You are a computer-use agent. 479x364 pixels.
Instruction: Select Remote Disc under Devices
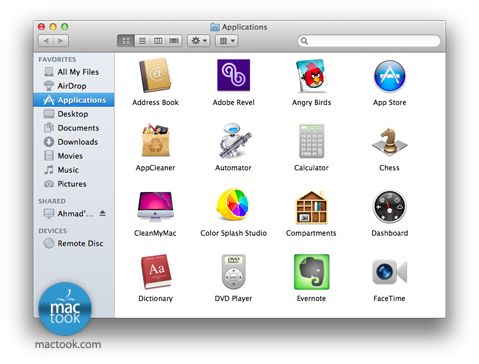point(74,244)
